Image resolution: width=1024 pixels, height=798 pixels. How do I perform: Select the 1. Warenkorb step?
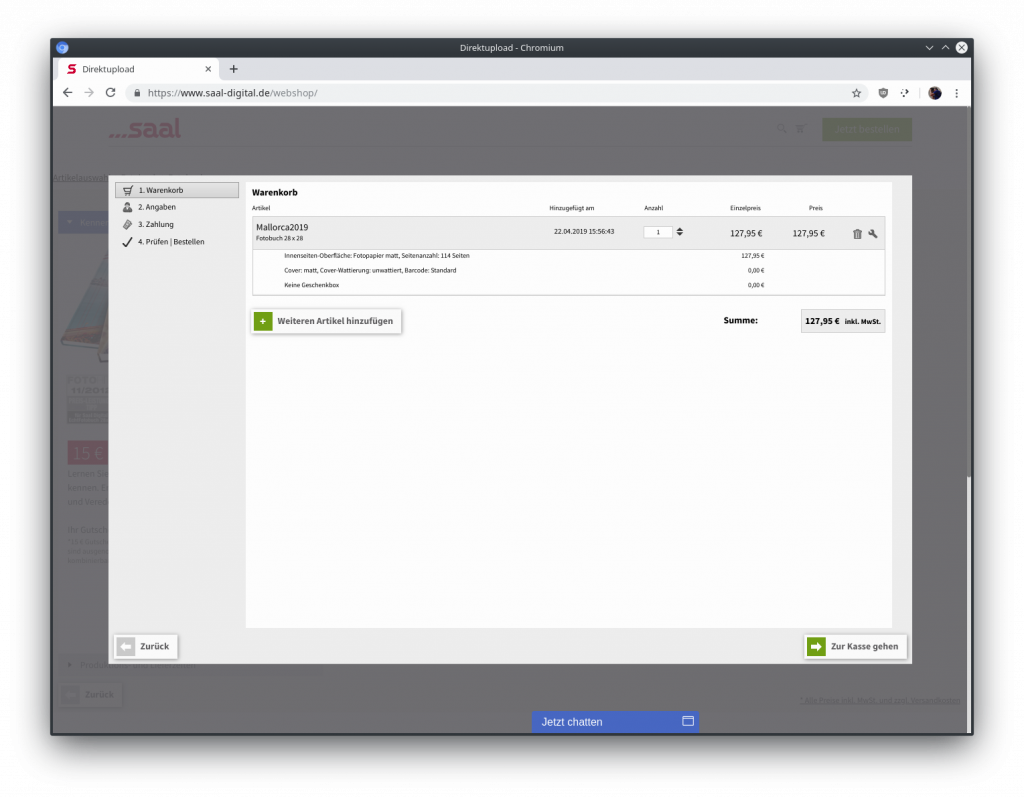177,190
